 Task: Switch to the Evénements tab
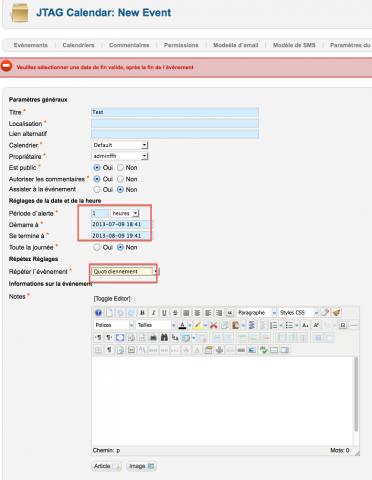31,45
